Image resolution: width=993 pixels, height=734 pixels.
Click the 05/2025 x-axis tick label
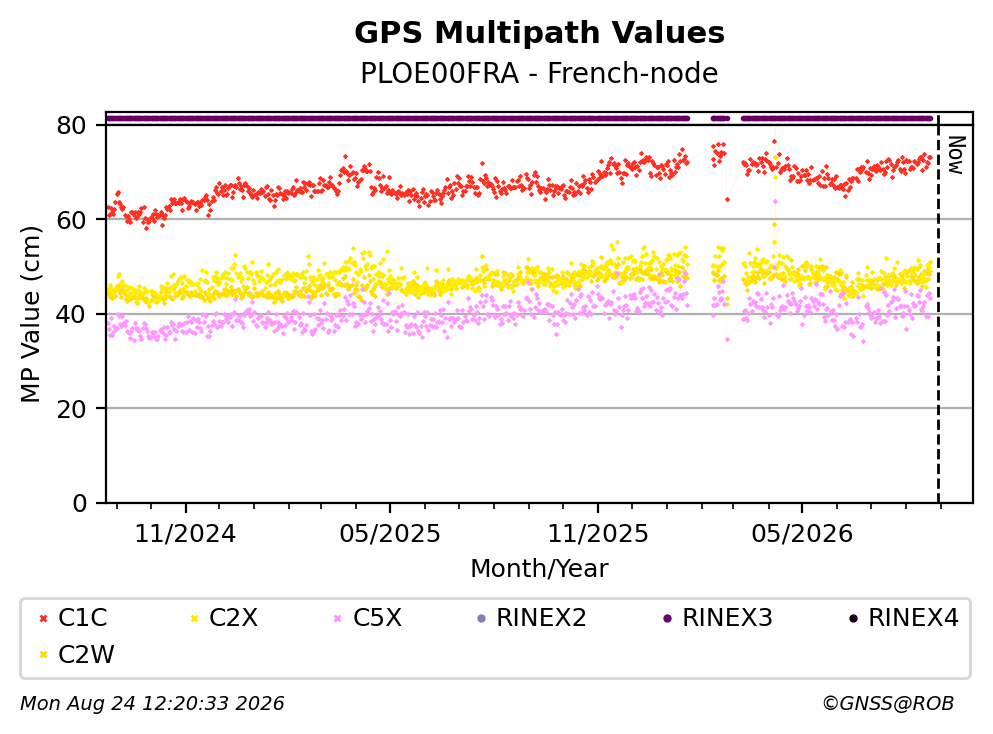pyautogui.click(x=389, y=534)
